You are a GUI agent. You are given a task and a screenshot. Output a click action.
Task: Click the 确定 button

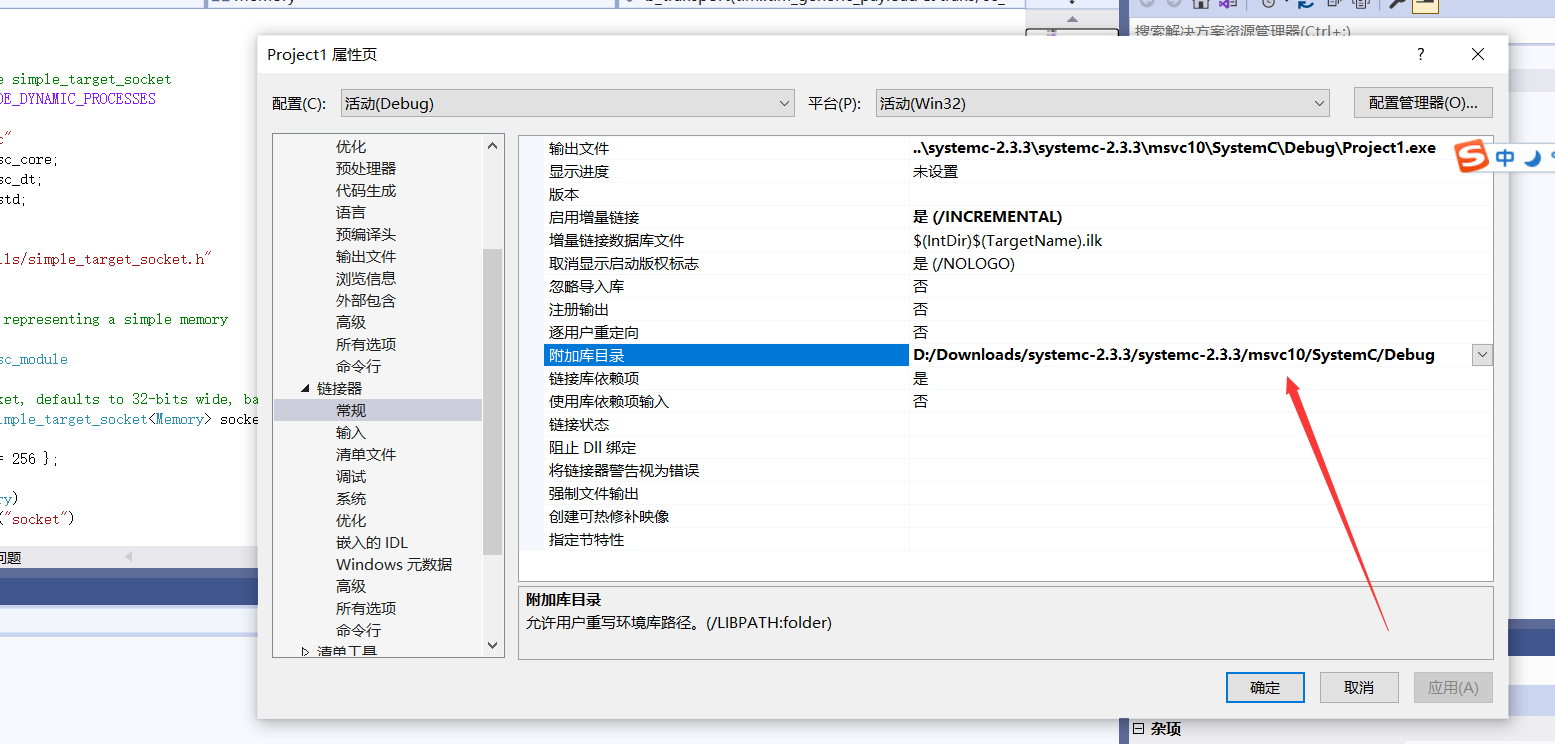point(1264,687)
